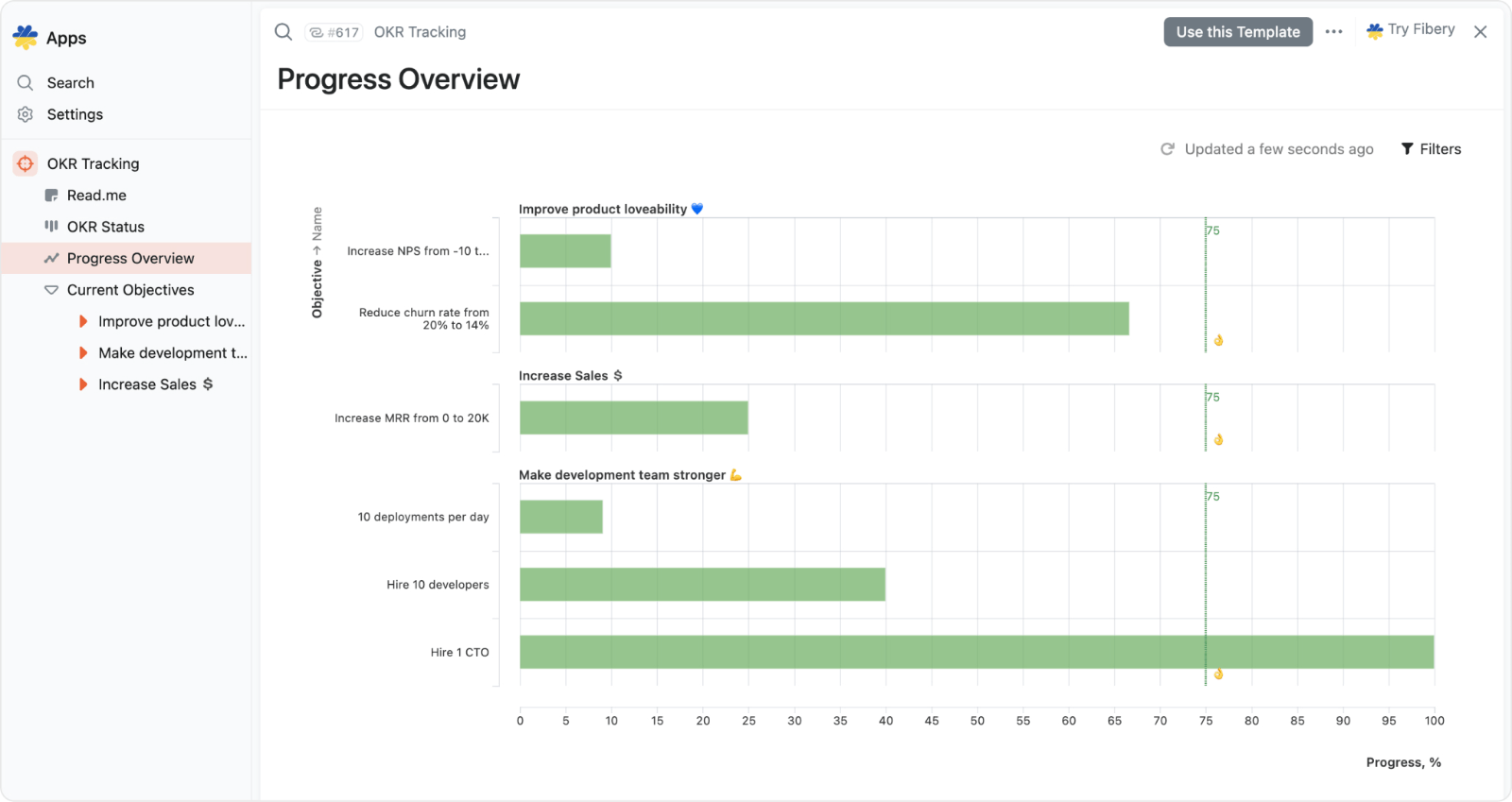Expand the Improve product loveability objective
Screen dimensions: 1512x802
[83, 321]
